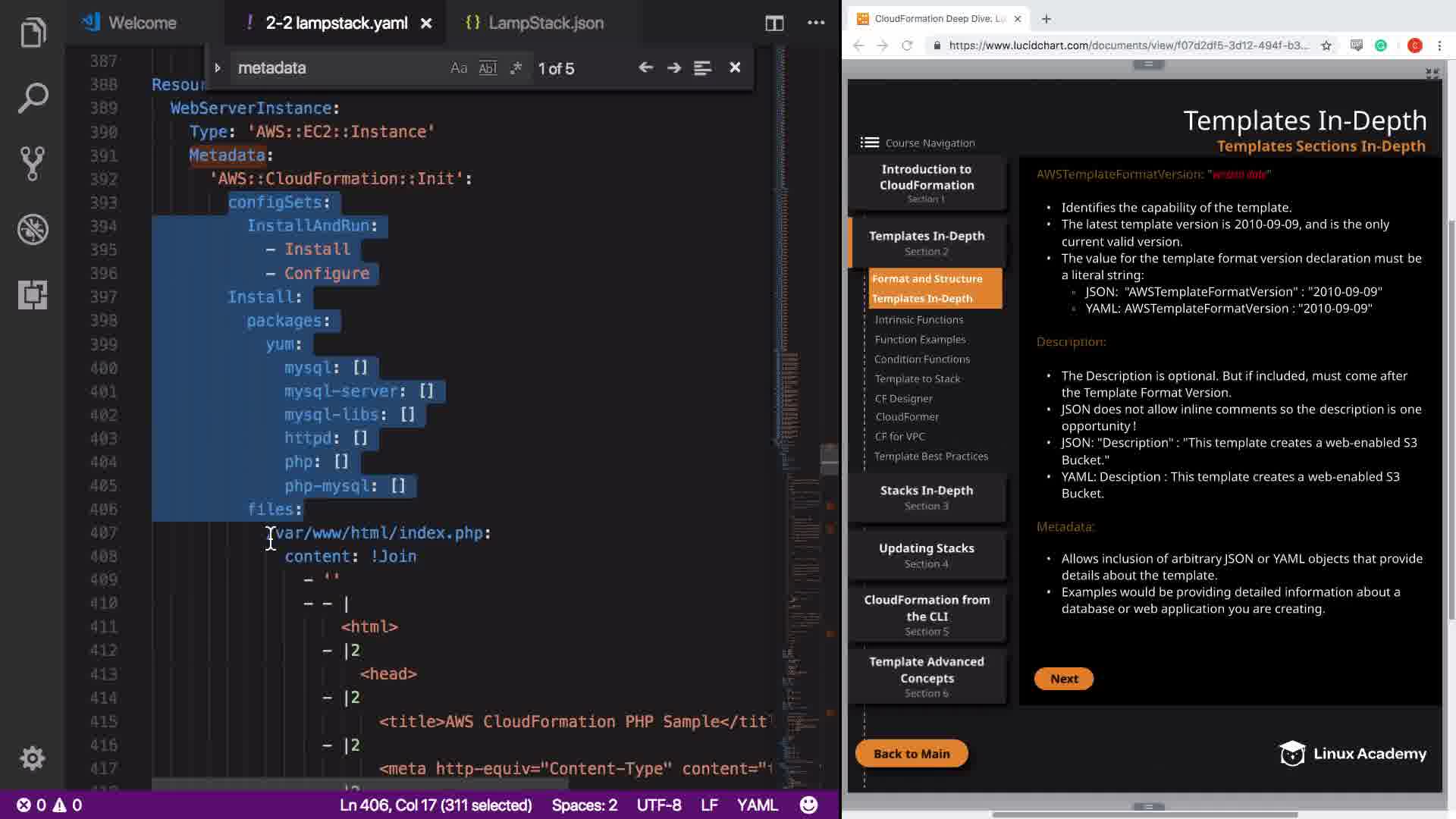Open Manage gear icon in activity bar

tap(33, 758)
